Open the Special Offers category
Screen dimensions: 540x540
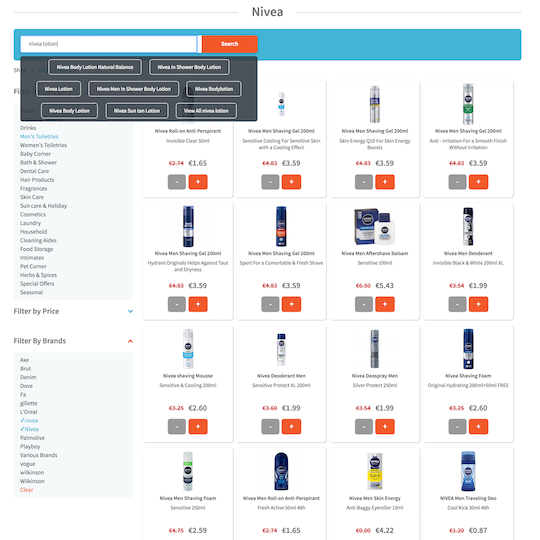click(37, 284)
